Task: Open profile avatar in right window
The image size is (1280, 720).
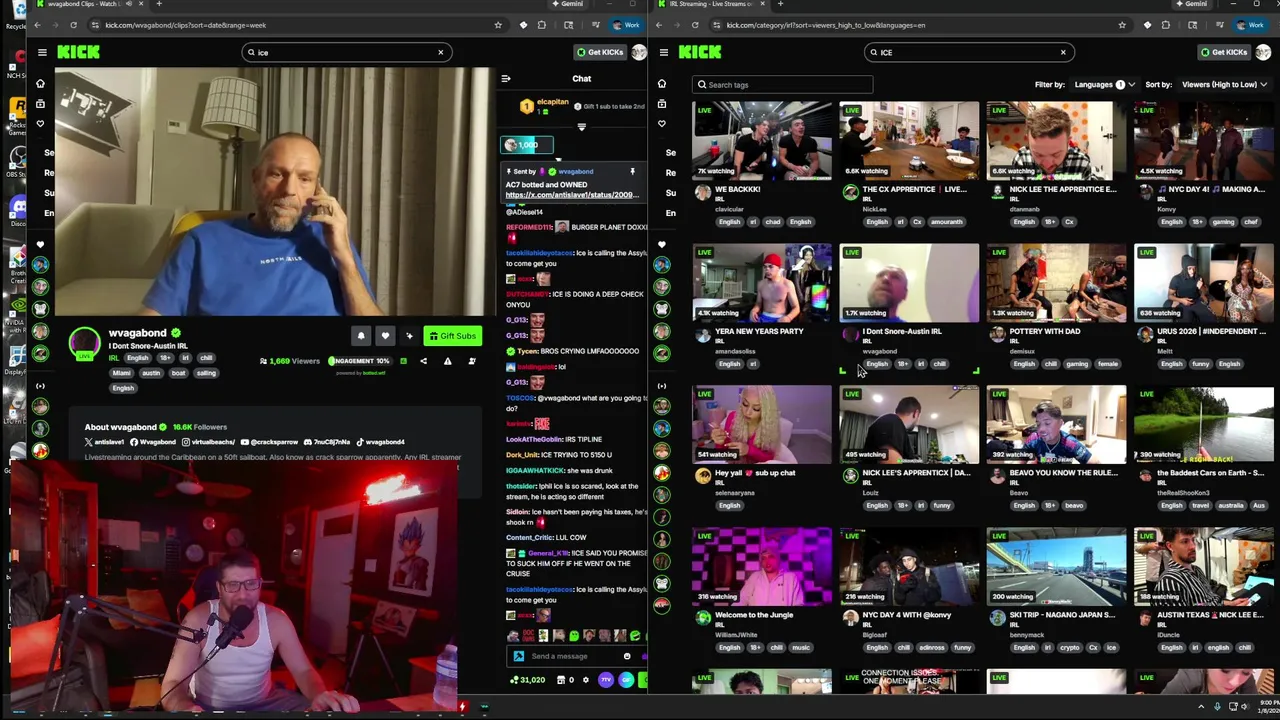Action: (x=1262, y=52)
